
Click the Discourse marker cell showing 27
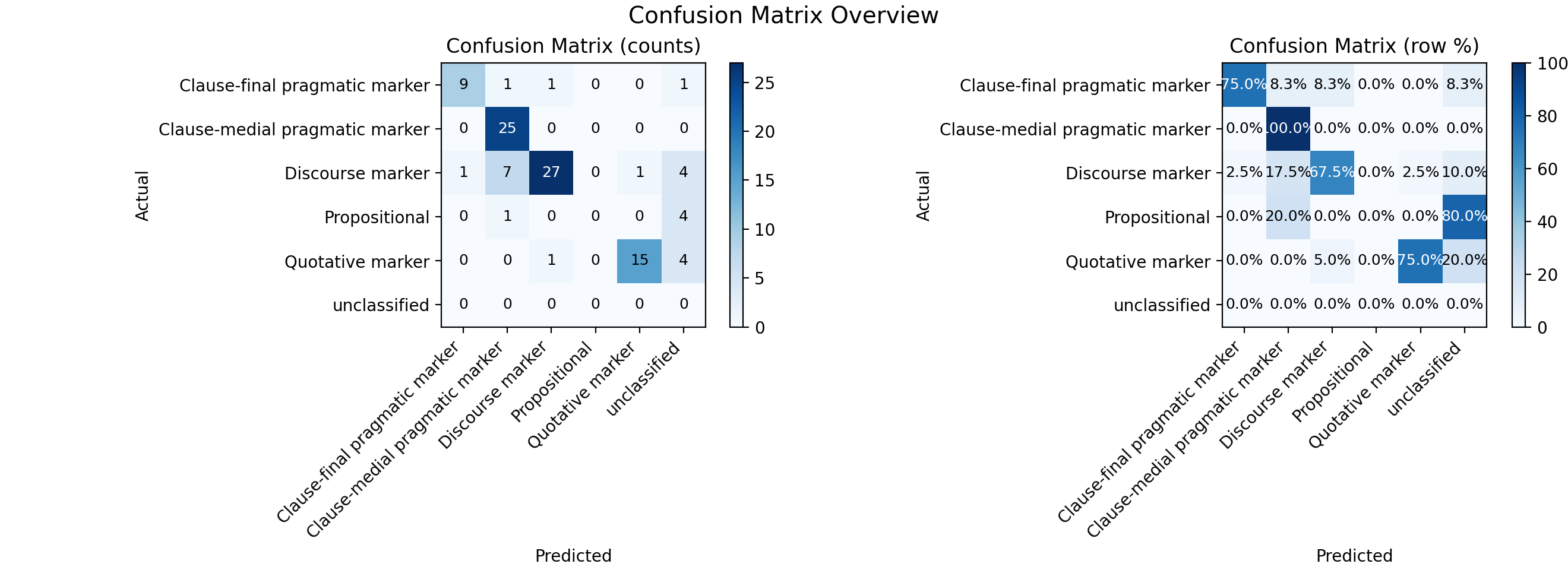pyautogui.click(x=551, y=173)
